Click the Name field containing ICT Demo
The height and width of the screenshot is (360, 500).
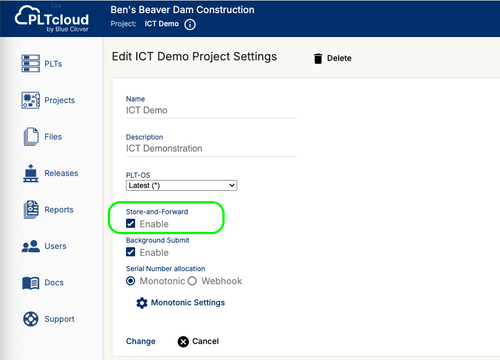click(211, 110)
